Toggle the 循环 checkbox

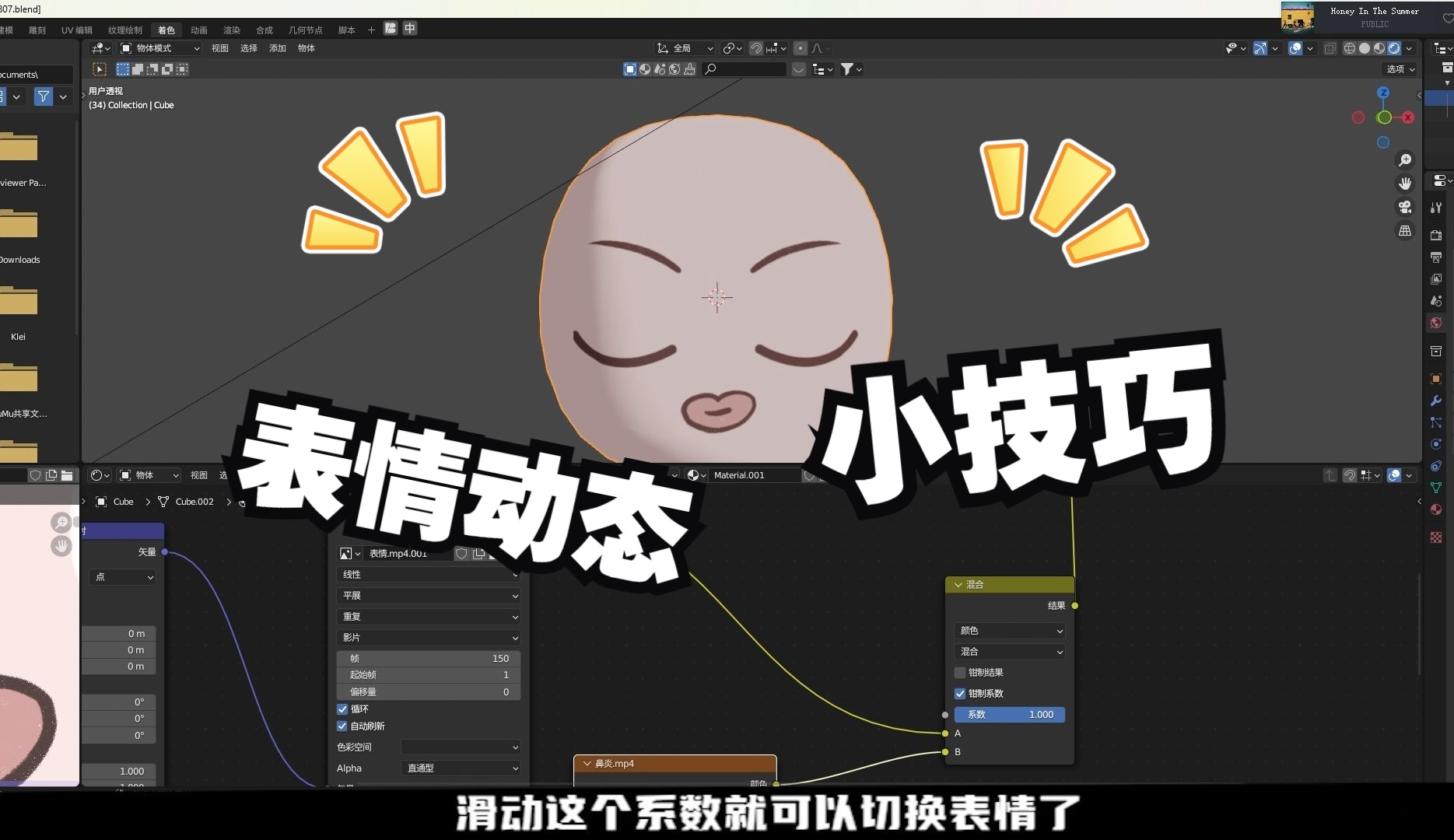pos(342,709)
